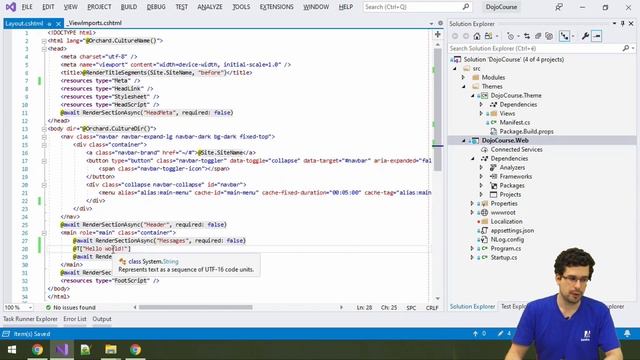
Task: Open the BUILD menu
Action: coord(129,7)
